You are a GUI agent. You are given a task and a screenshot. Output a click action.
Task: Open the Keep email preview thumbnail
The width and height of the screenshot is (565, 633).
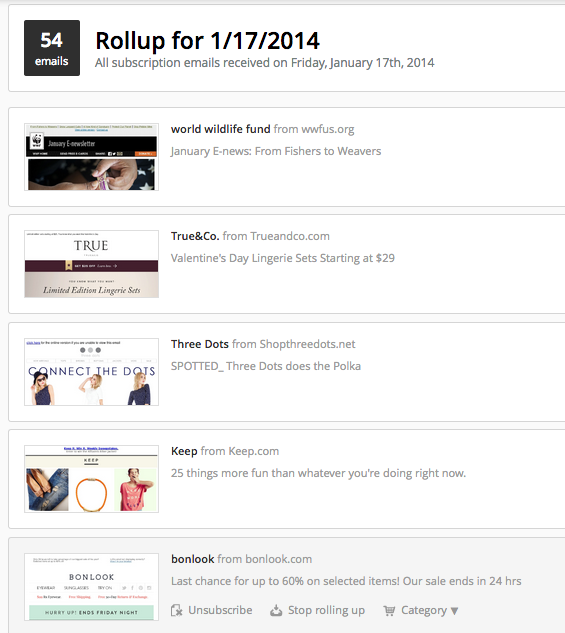click(x=91, y=479)
